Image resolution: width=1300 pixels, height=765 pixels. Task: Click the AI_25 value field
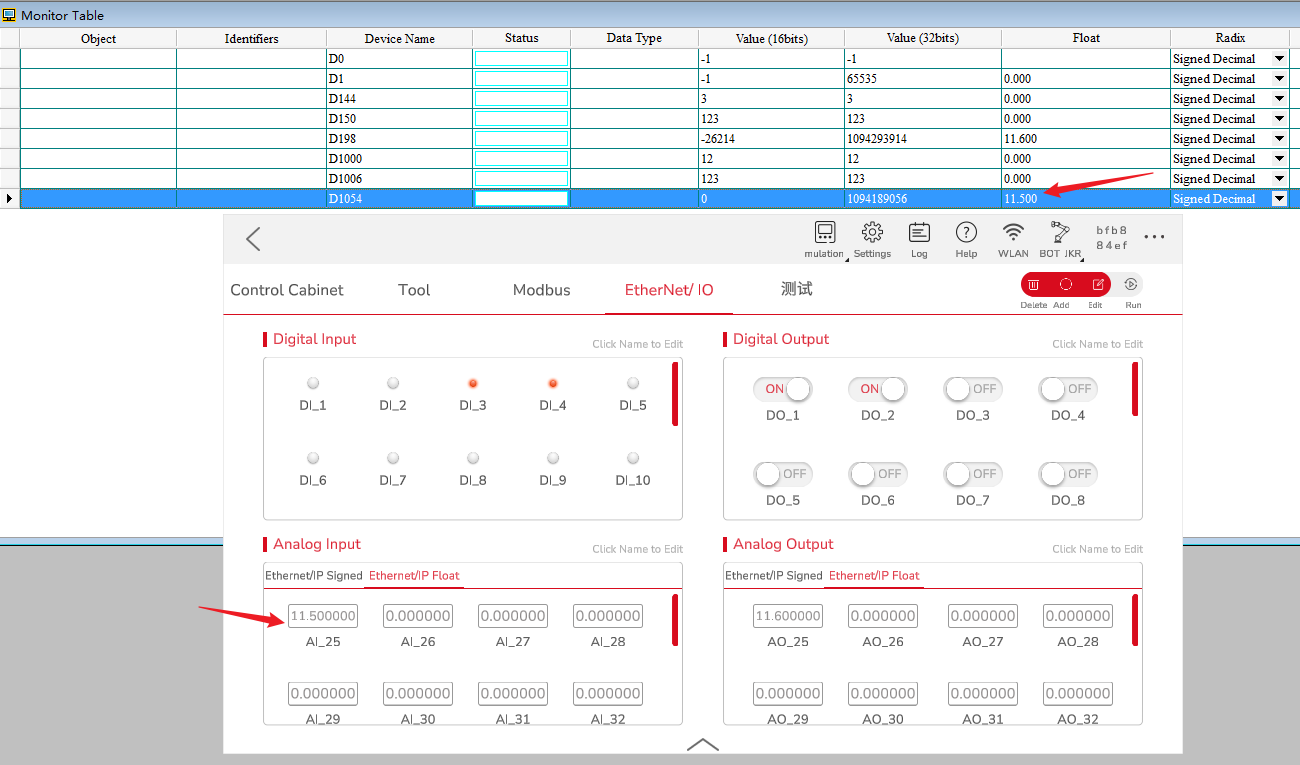[x=322, y=616]
